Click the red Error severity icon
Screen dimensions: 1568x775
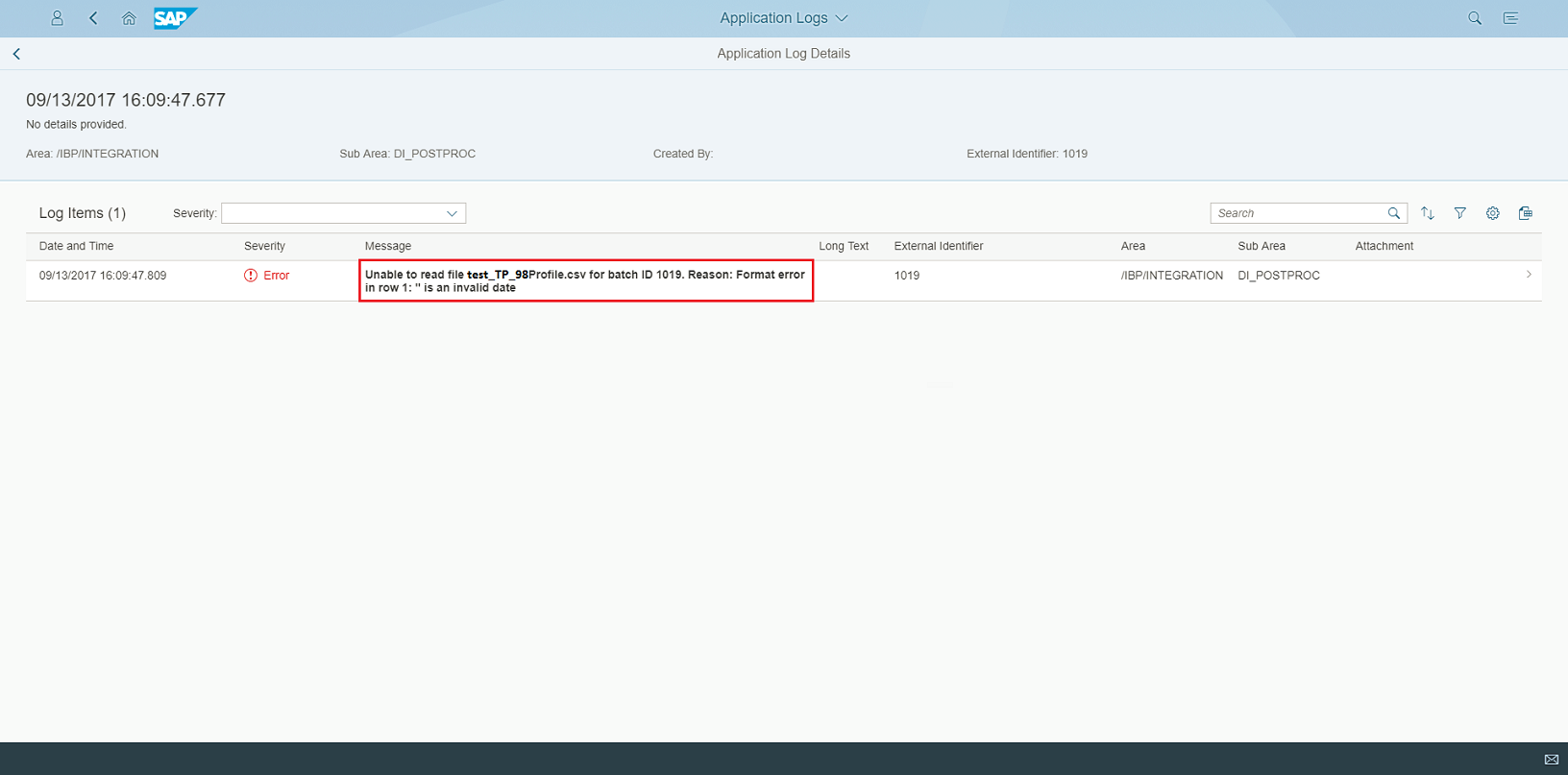coord(251,276)
